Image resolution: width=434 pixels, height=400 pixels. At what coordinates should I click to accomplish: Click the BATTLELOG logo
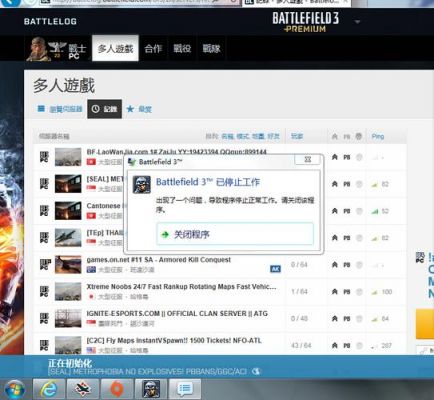pyautogui.click(x=50, y=21)
